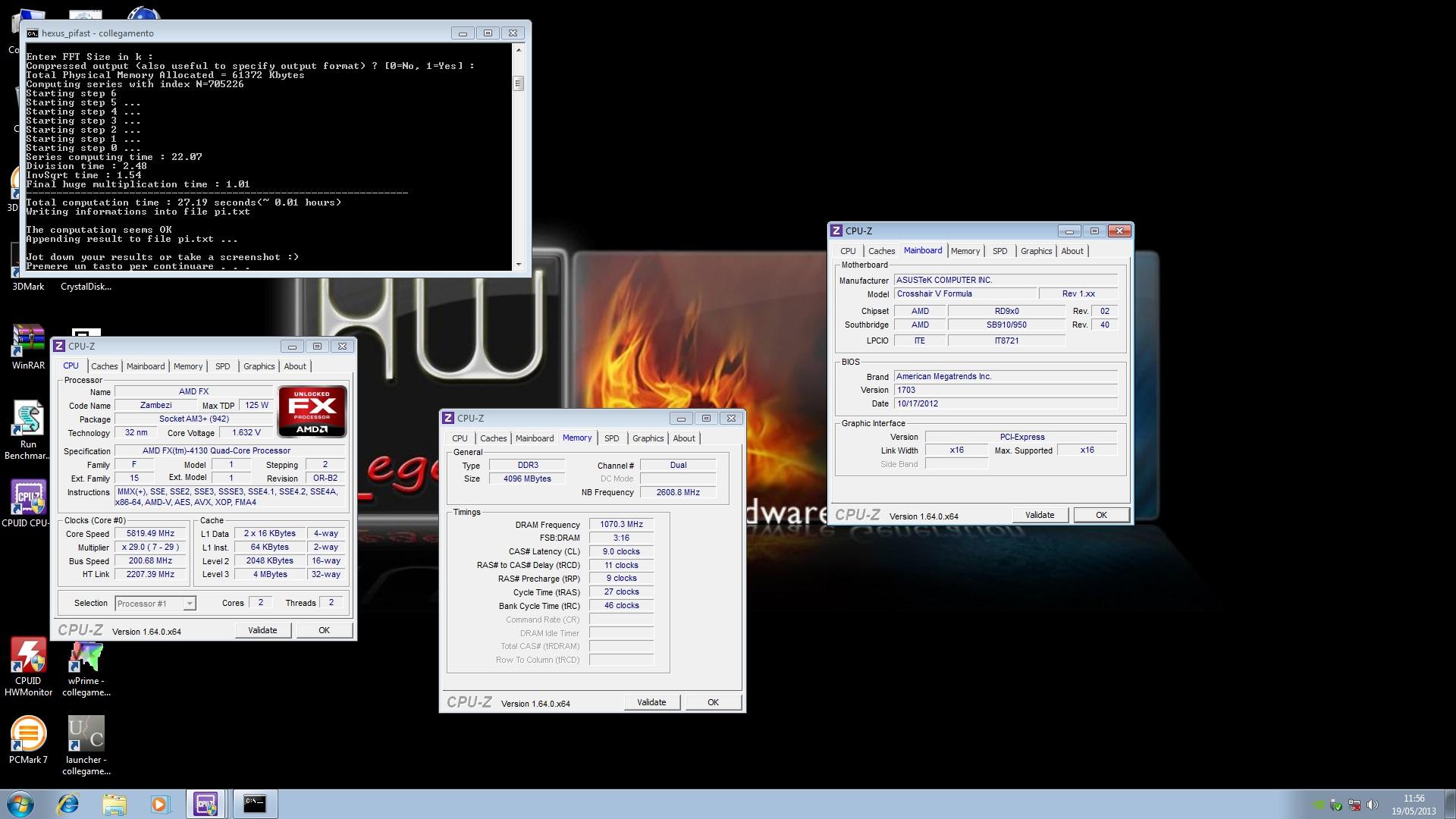1456x819 pixels.
Task: Expand the Processor #1 selection dropdown
Action: 190,604
